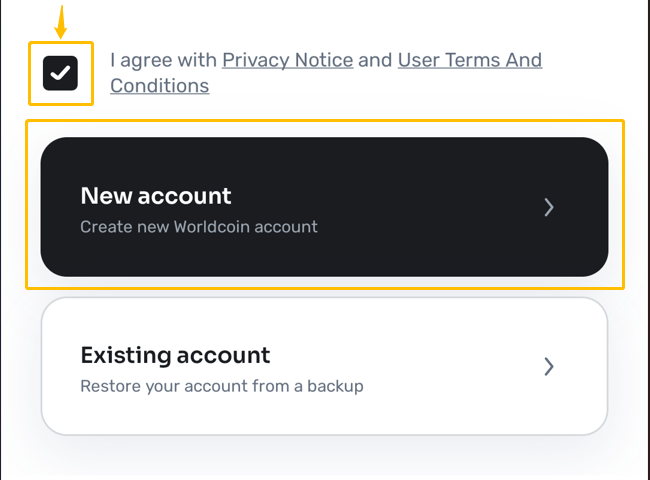650x480 pixels.
Task: Uncheck the agreement checkbox
Action: pyautogui.click(x=61, y=73)
